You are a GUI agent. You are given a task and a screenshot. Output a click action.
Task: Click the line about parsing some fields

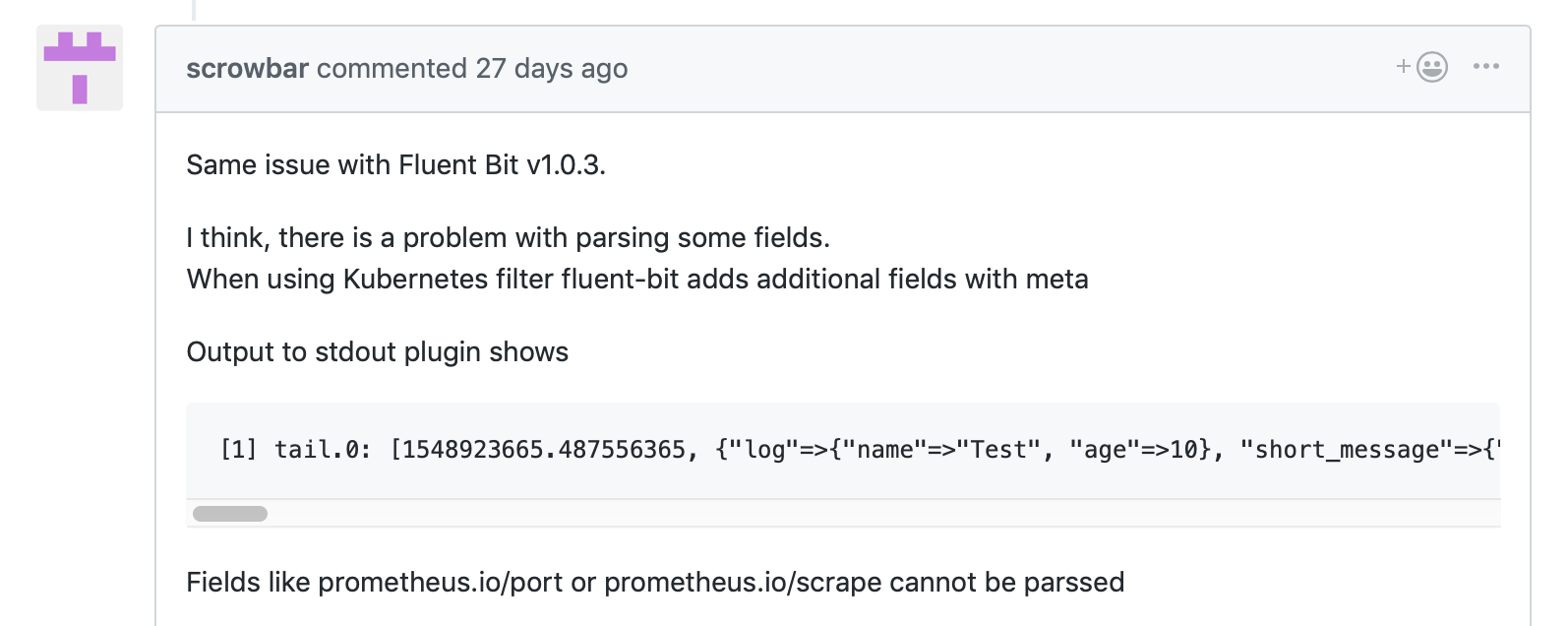tap(508, 238)
